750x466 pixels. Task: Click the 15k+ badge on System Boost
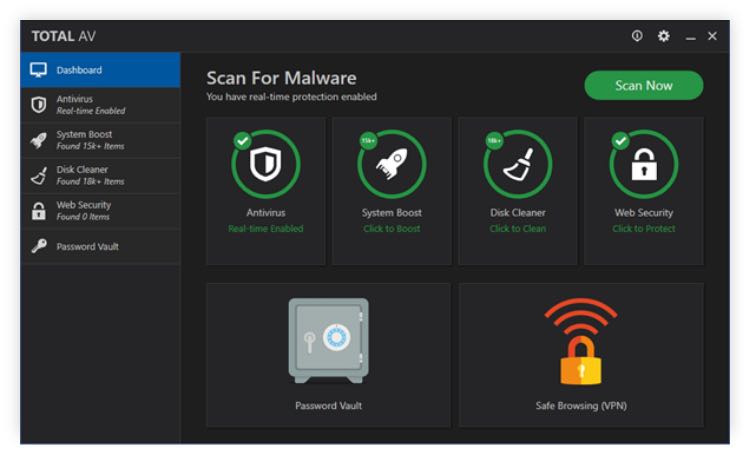[x=368, y=141]
